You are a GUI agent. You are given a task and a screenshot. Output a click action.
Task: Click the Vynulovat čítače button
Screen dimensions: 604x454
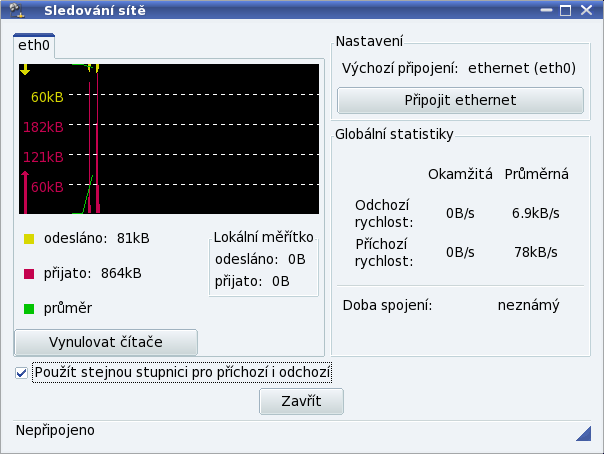(x=106, y=342)
